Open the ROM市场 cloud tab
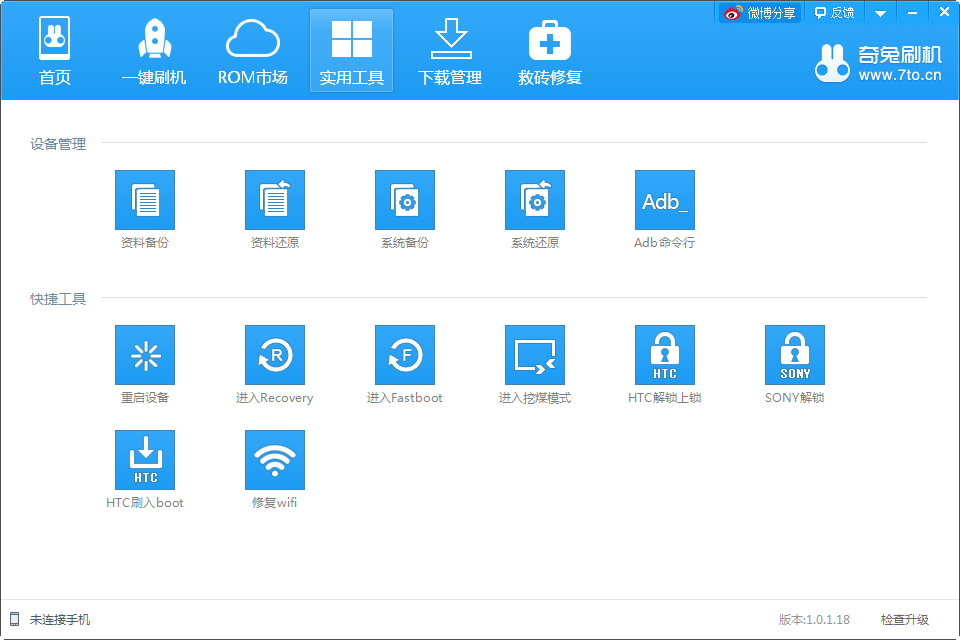 (x=253, y=51)
